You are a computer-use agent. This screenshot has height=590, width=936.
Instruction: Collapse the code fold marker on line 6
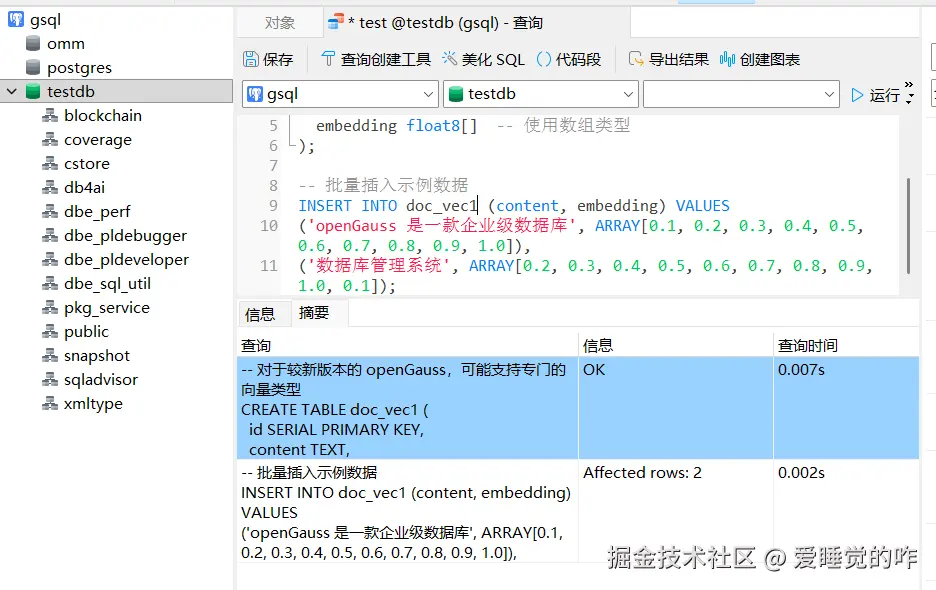point(292,145)
